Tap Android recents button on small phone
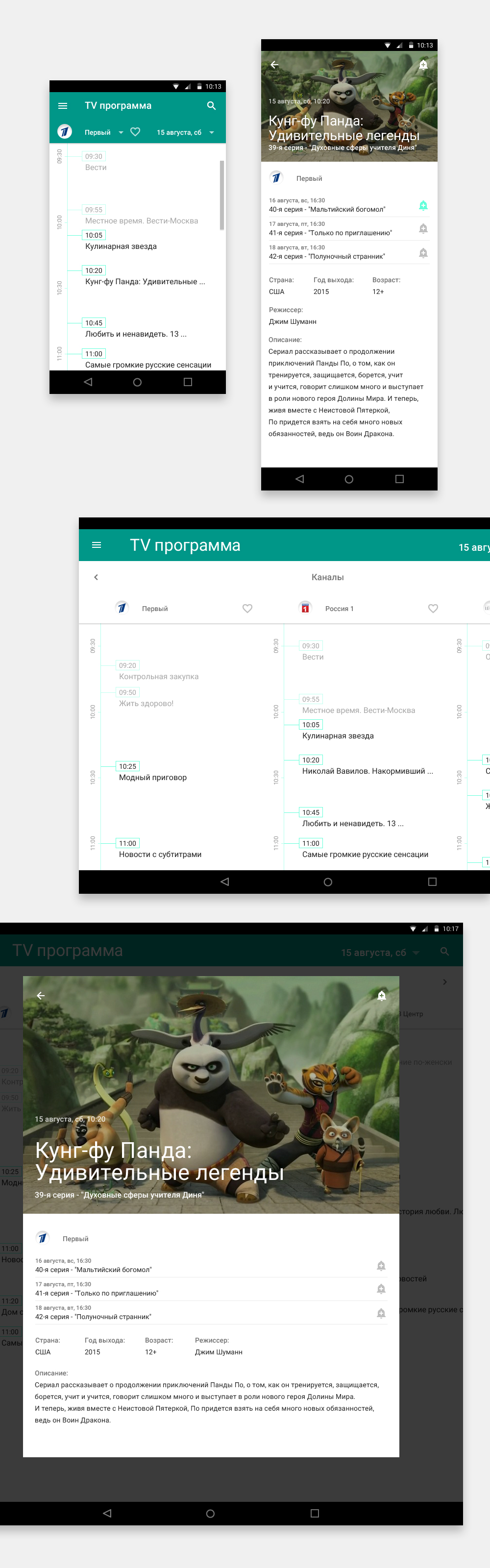490x1568 pixels. (188, 382)
